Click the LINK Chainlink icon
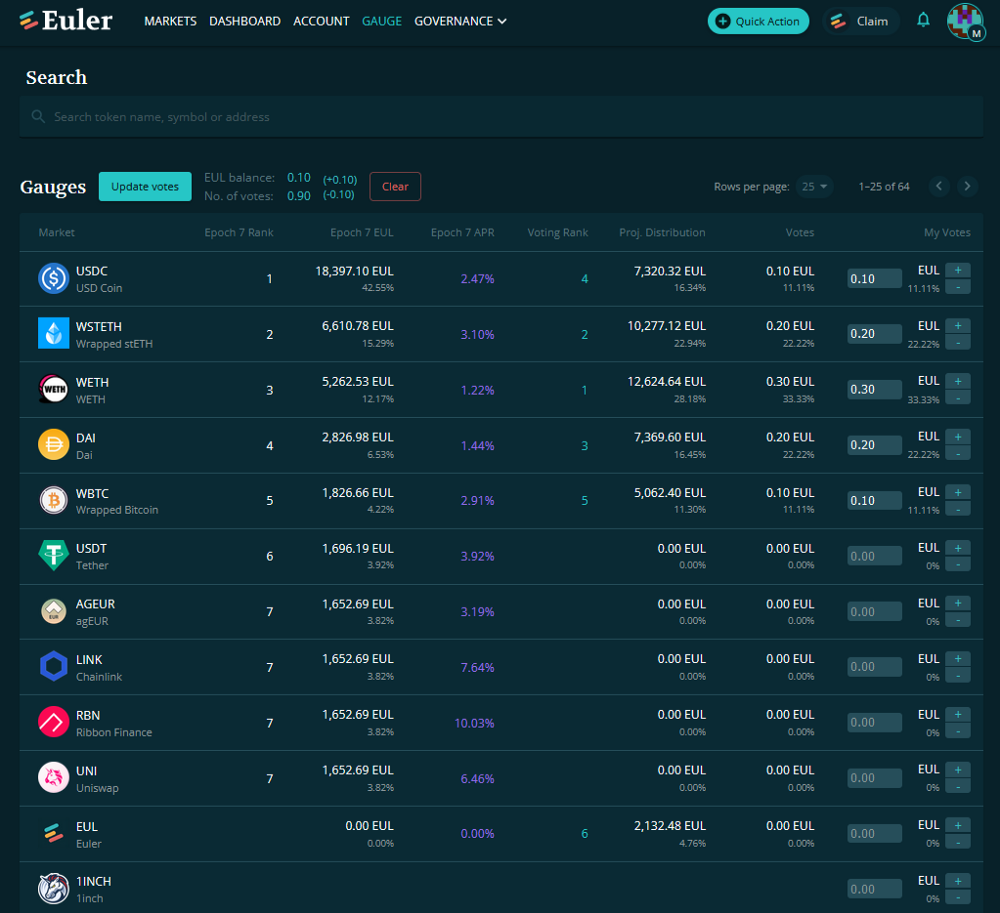The width and height of the screenshot is (1000, 913). click(54, 667)
